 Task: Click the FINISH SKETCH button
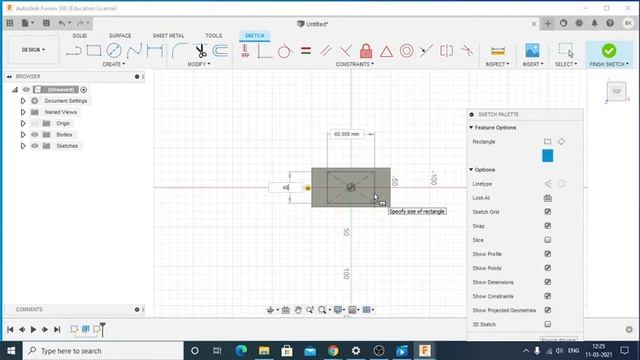tap(609, 55)
